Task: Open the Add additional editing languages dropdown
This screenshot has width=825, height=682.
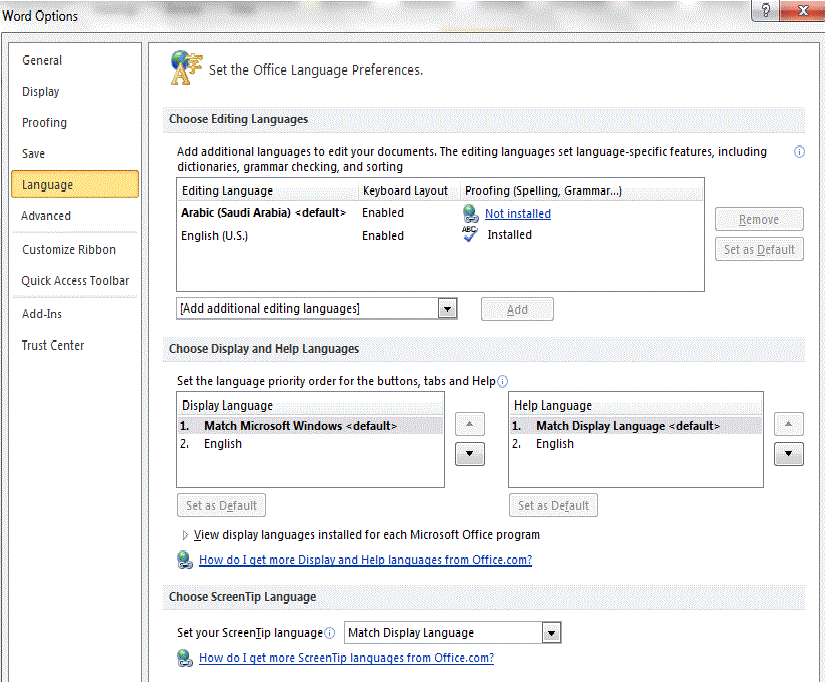Action: click(x=448, y=309)
